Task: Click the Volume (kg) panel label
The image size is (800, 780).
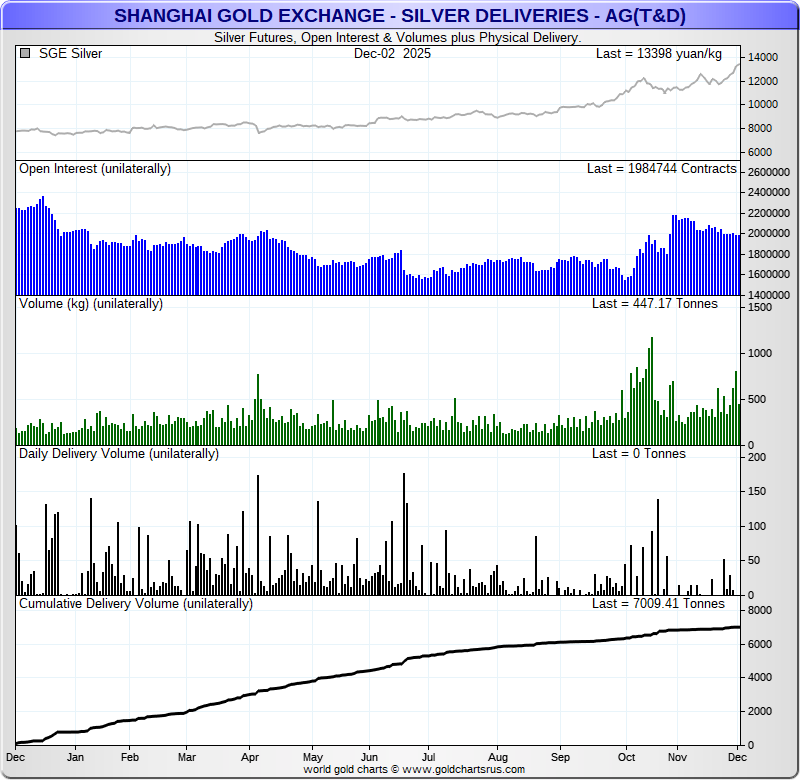Action: point(91,303)
